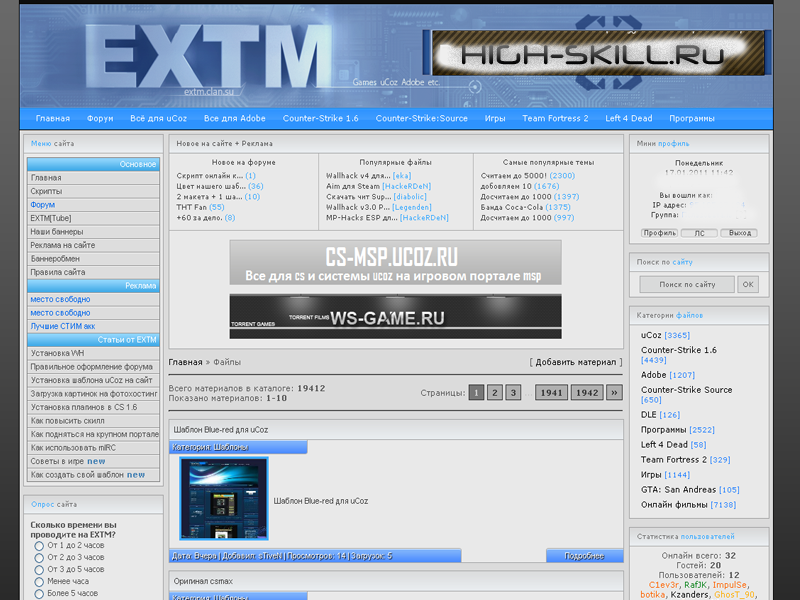The height and width of the screenshot is (600, 800).
Task: Go to the next page arrow »
Action: [x=614, y=393]
